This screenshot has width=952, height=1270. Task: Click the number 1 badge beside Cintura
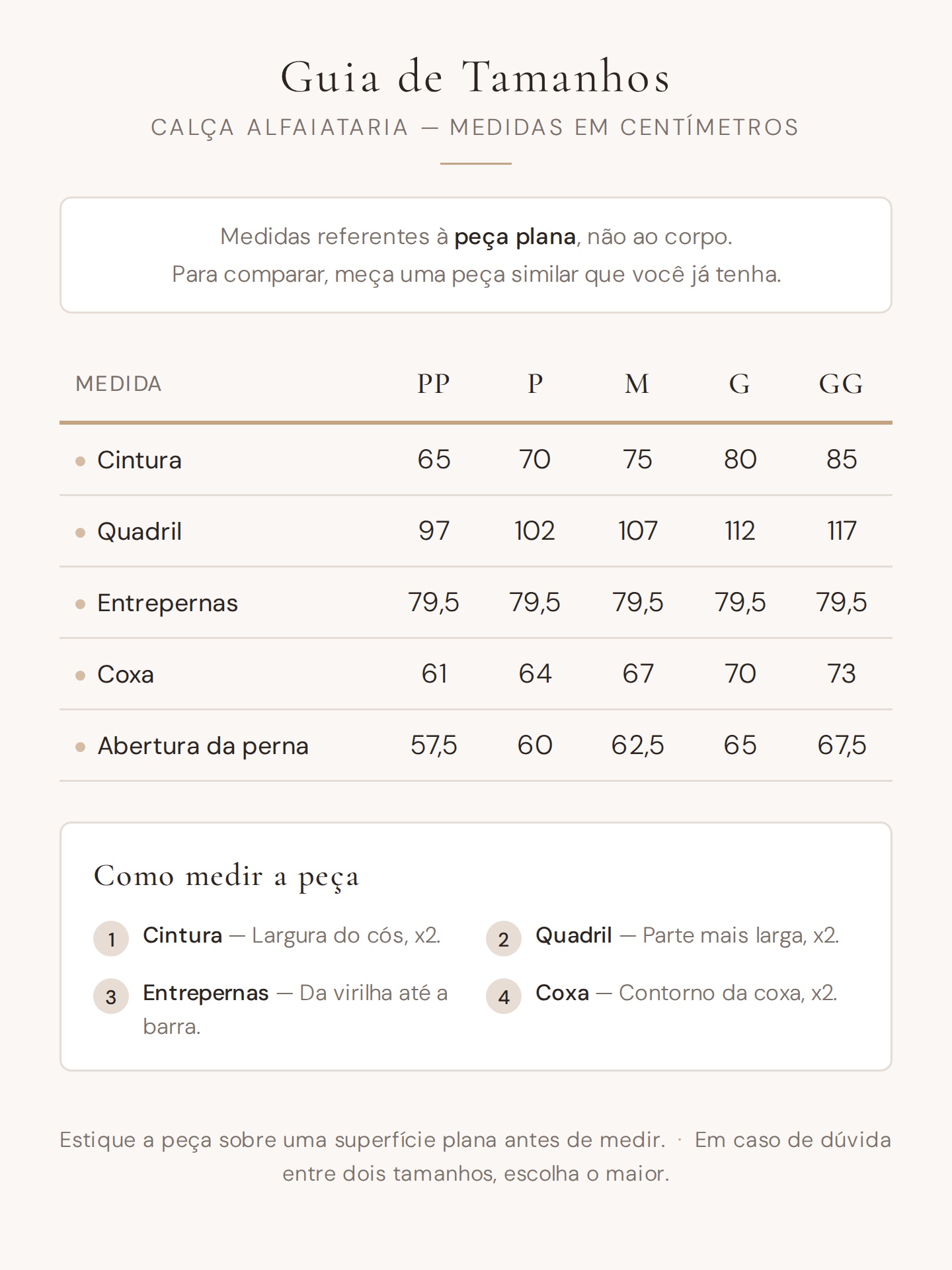(111, 939)
